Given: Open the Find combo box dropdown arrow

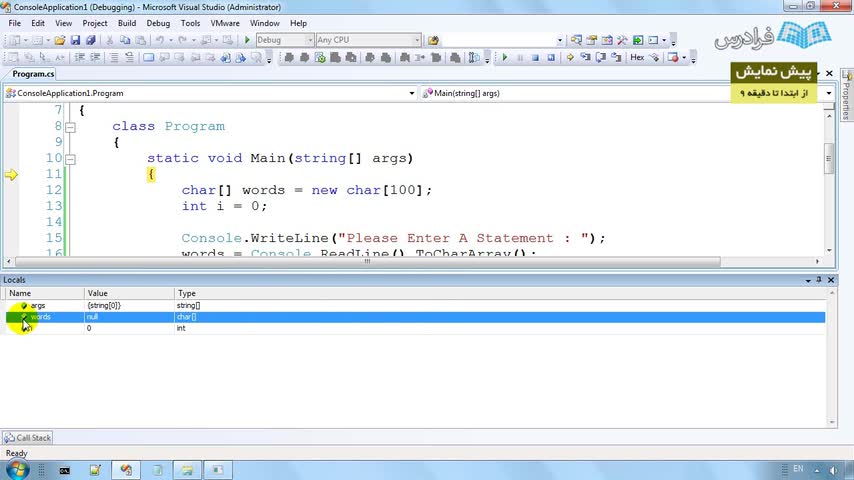Looking at the screenshot, I should tap(559, 40).
